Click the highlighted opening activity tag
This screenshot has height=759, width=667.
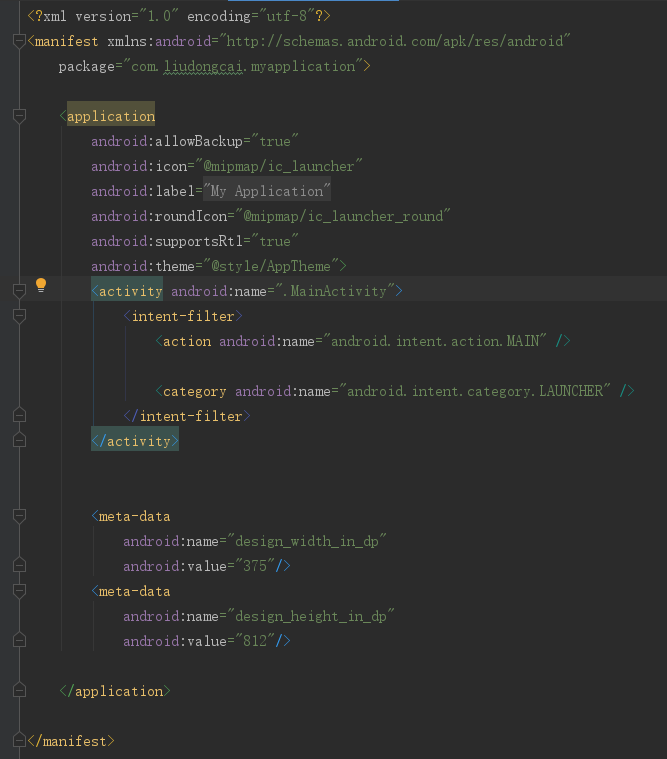[x=127, y=291]
